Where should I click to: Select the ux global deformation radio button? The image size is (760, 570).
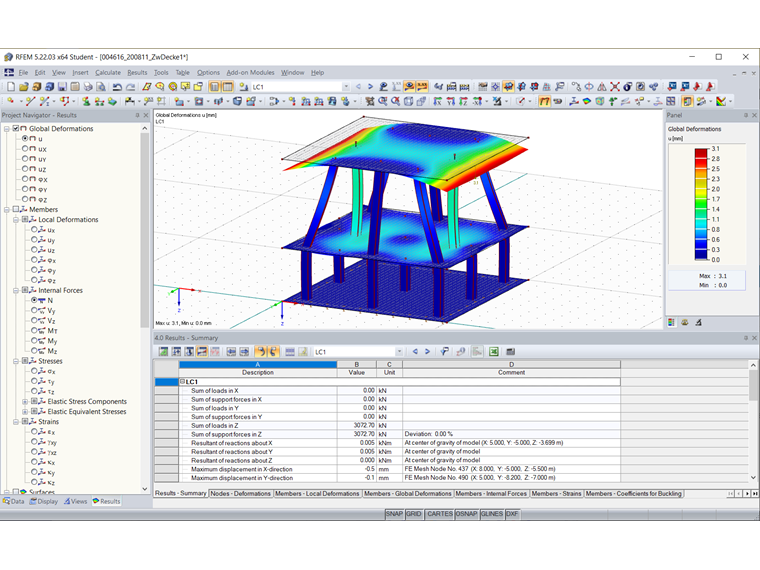click(25, 149)
